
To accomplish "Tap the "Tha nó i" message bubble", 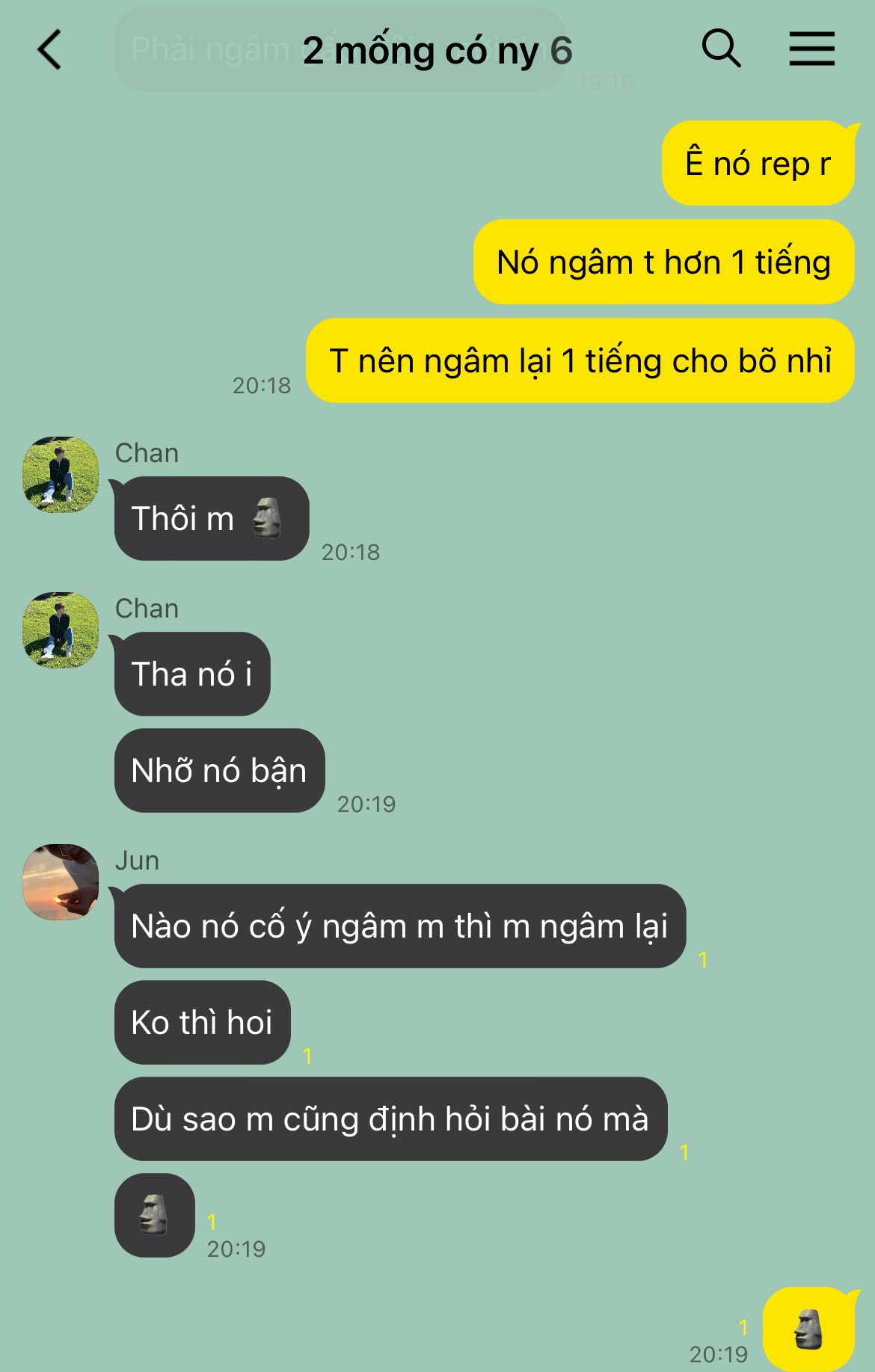I will tap(192, 674).
